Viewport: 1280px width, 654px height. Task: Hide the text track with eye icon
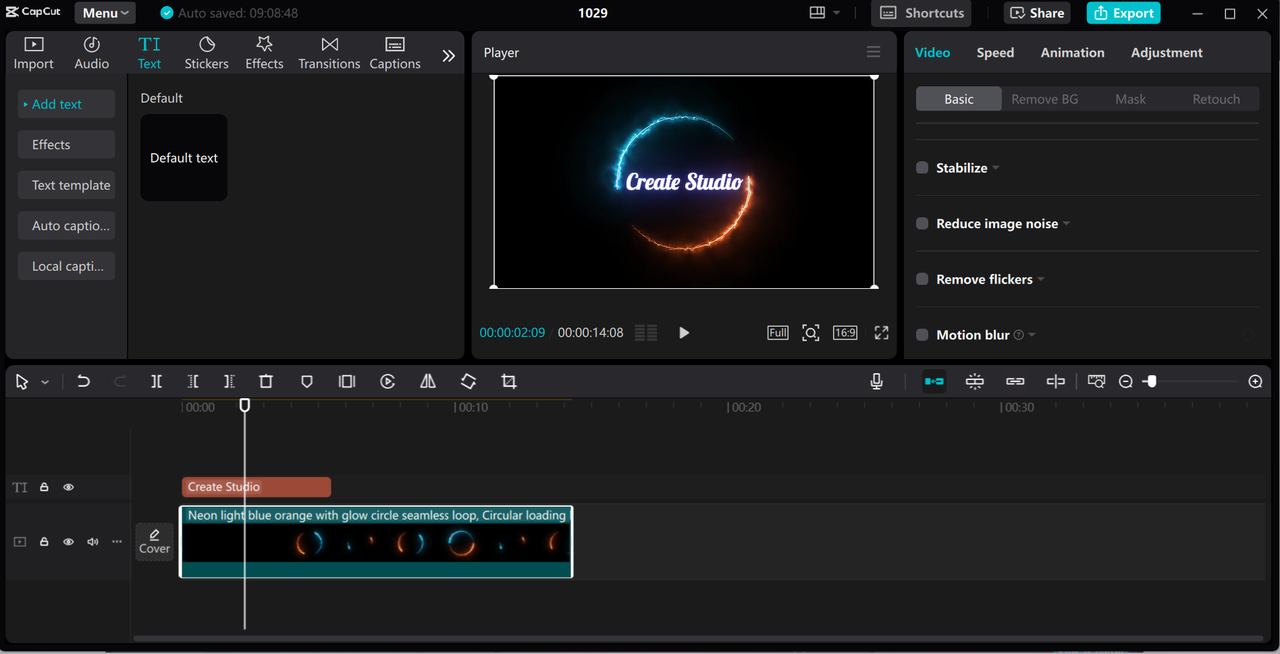pyautogui.click(x=69, y=487)
